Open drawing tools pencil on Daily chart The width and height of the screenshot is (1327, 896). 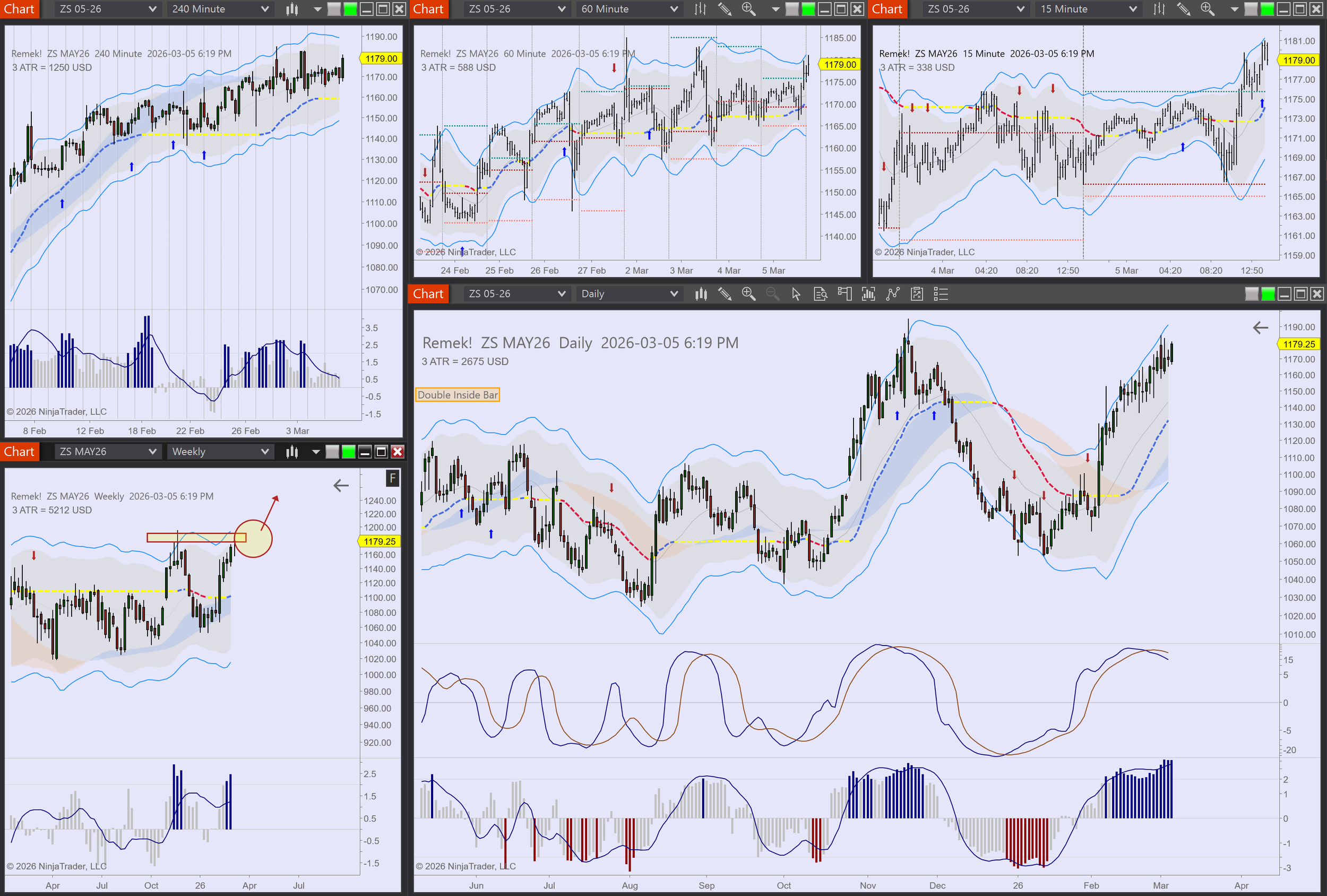(x=725, y=294)
